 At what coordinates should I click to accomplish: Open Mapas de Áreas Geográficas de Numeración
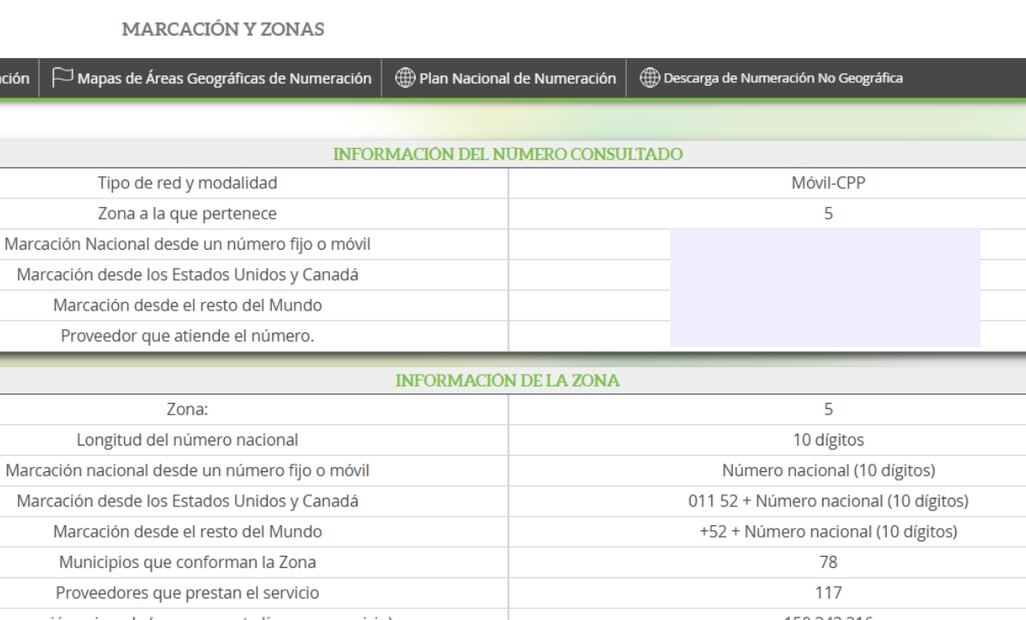click(224, 78)
